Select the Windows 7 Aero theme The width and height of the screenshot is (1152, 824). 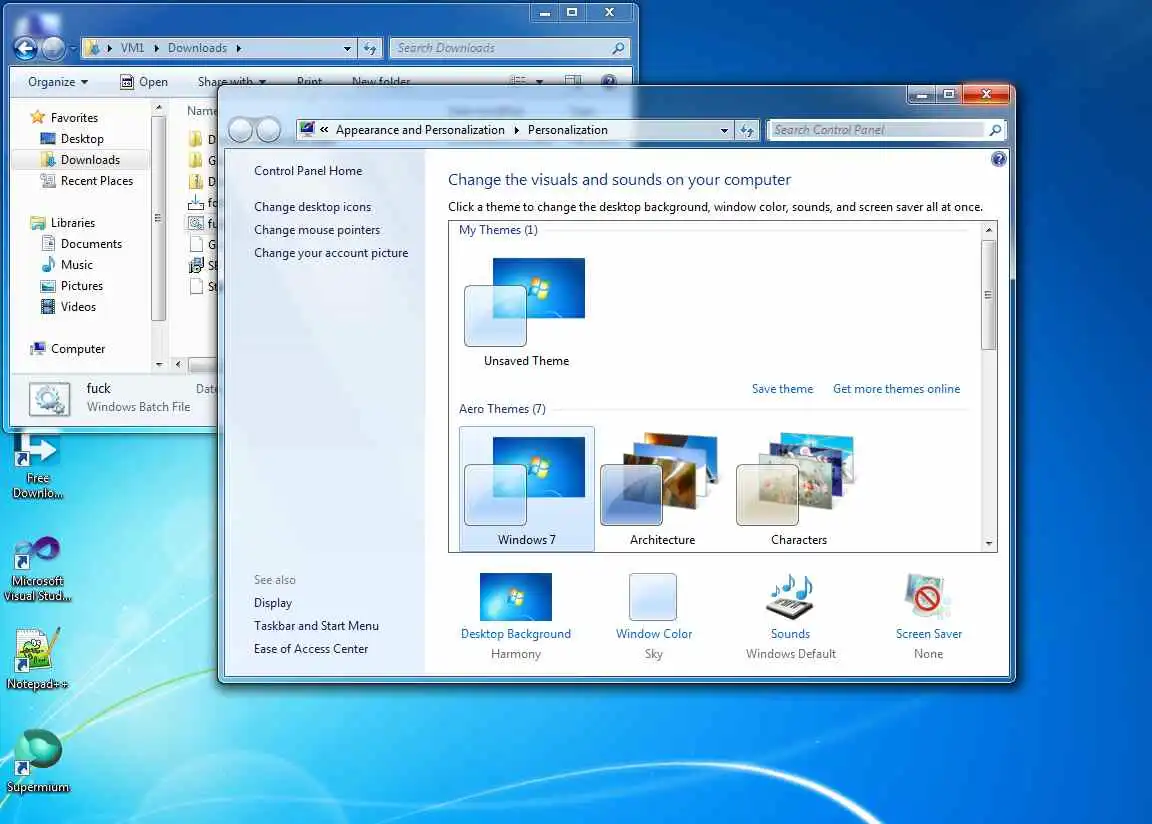526,489
